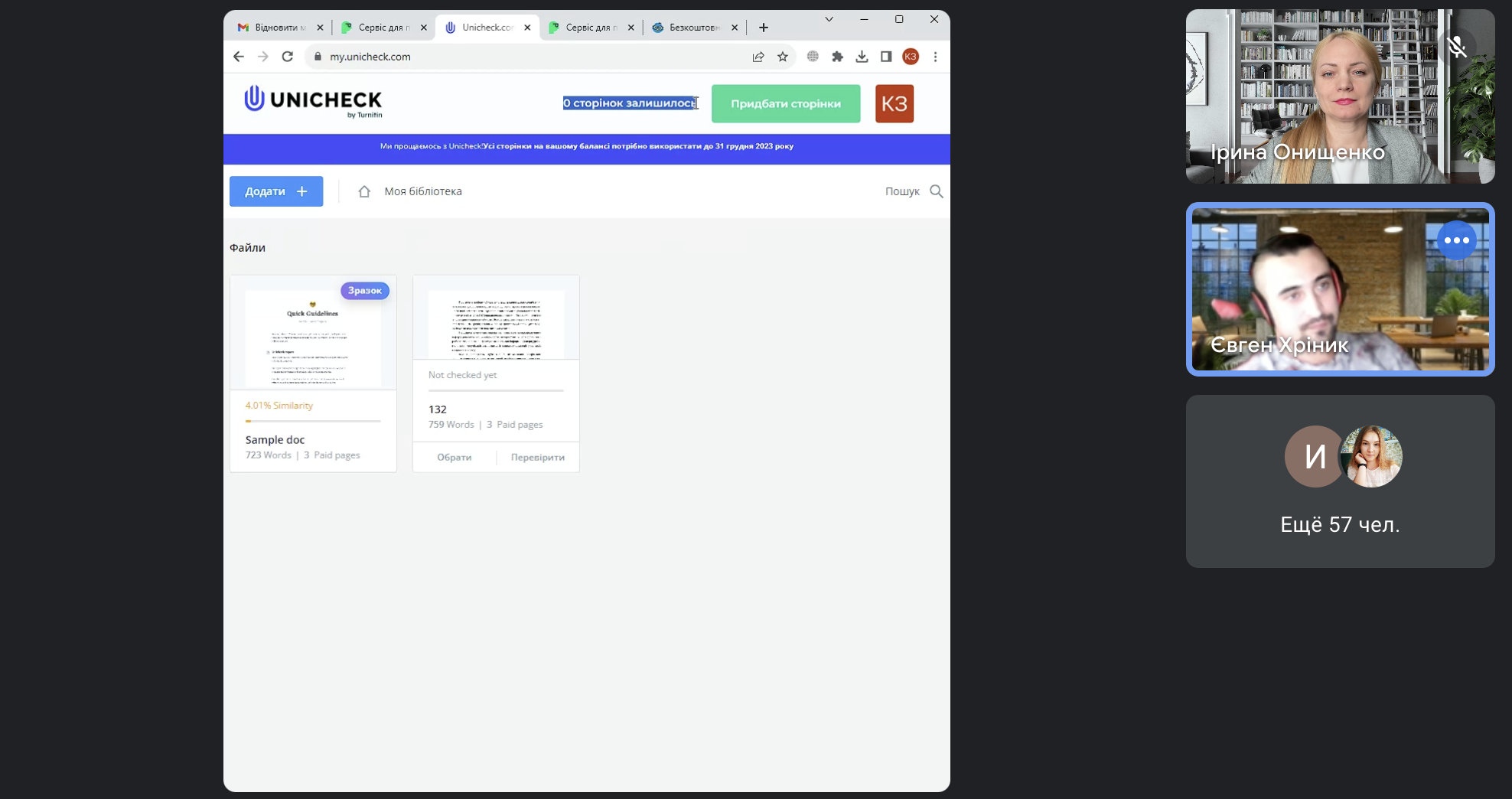The height and width of the screenshot is (799, 1512).
Task: Open browser downloads icon
Action: click(x=862, y=57)
